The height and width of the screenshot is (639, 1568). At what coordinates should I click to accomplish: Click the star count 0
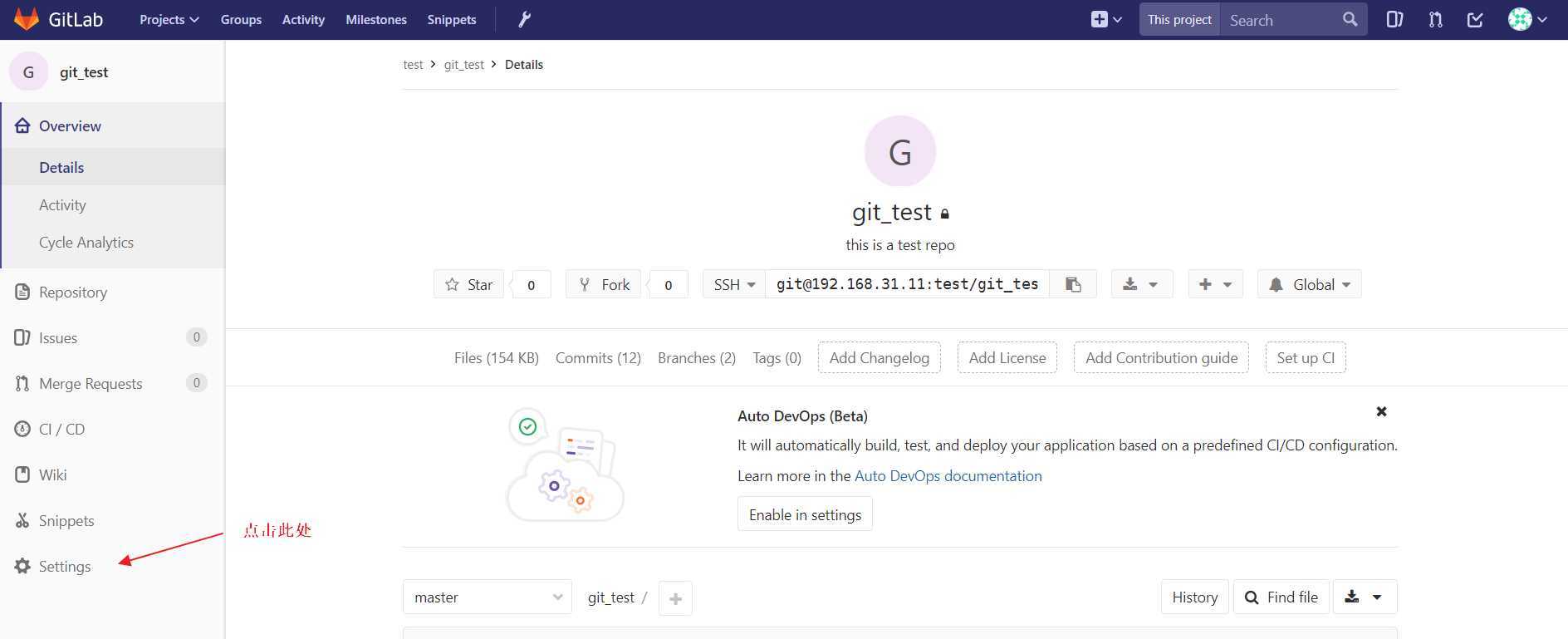click(x=532, y=285)
